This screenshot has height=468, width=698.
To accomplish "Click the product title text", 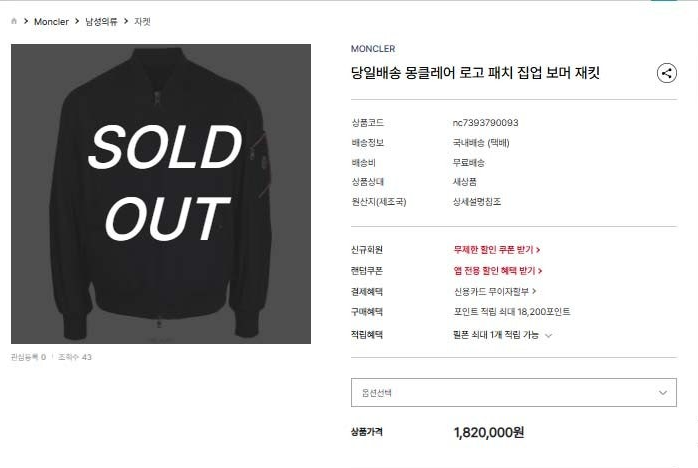I will 475,73.
